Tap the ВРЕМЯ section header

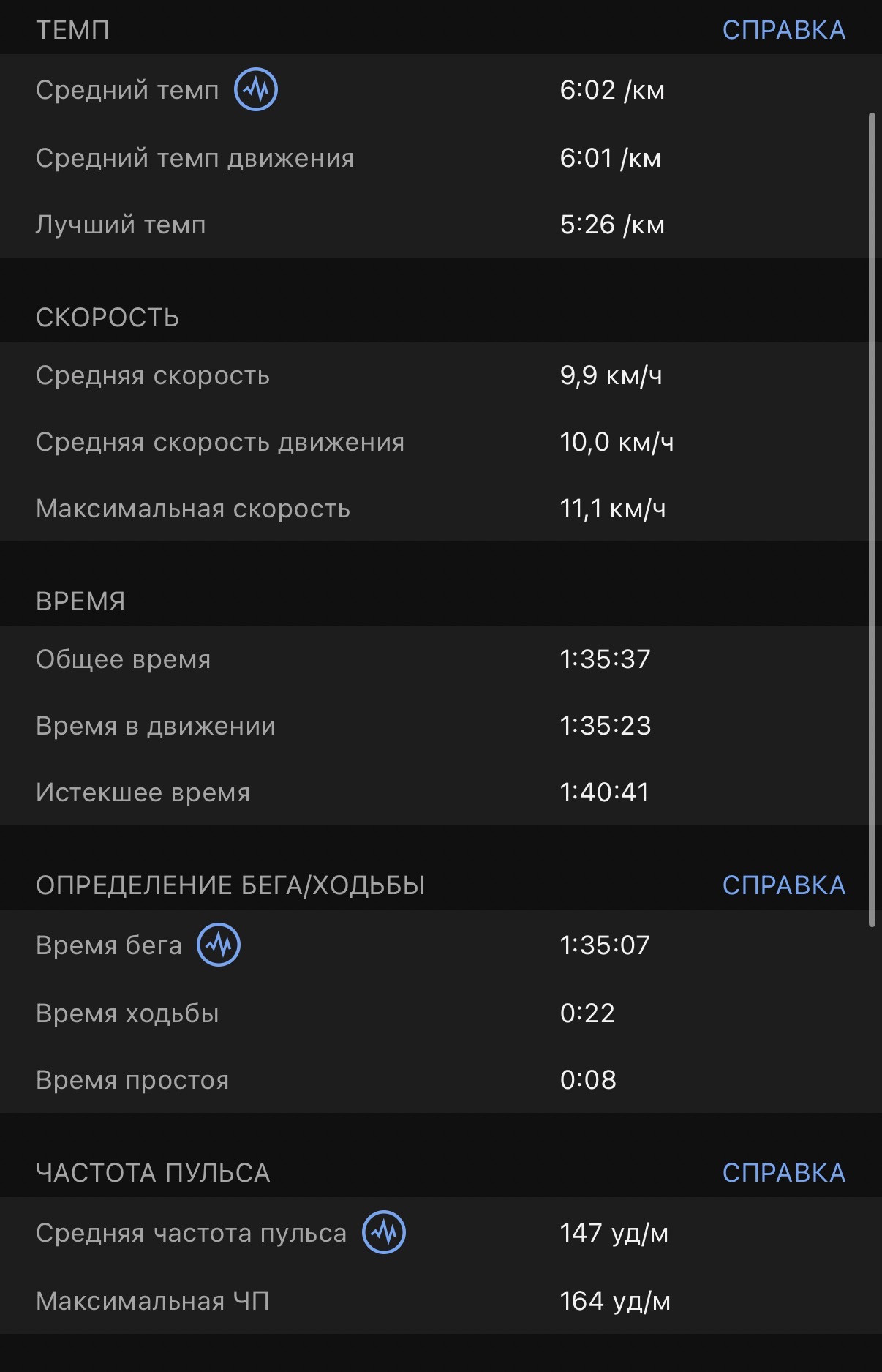[x=80, y=601]
